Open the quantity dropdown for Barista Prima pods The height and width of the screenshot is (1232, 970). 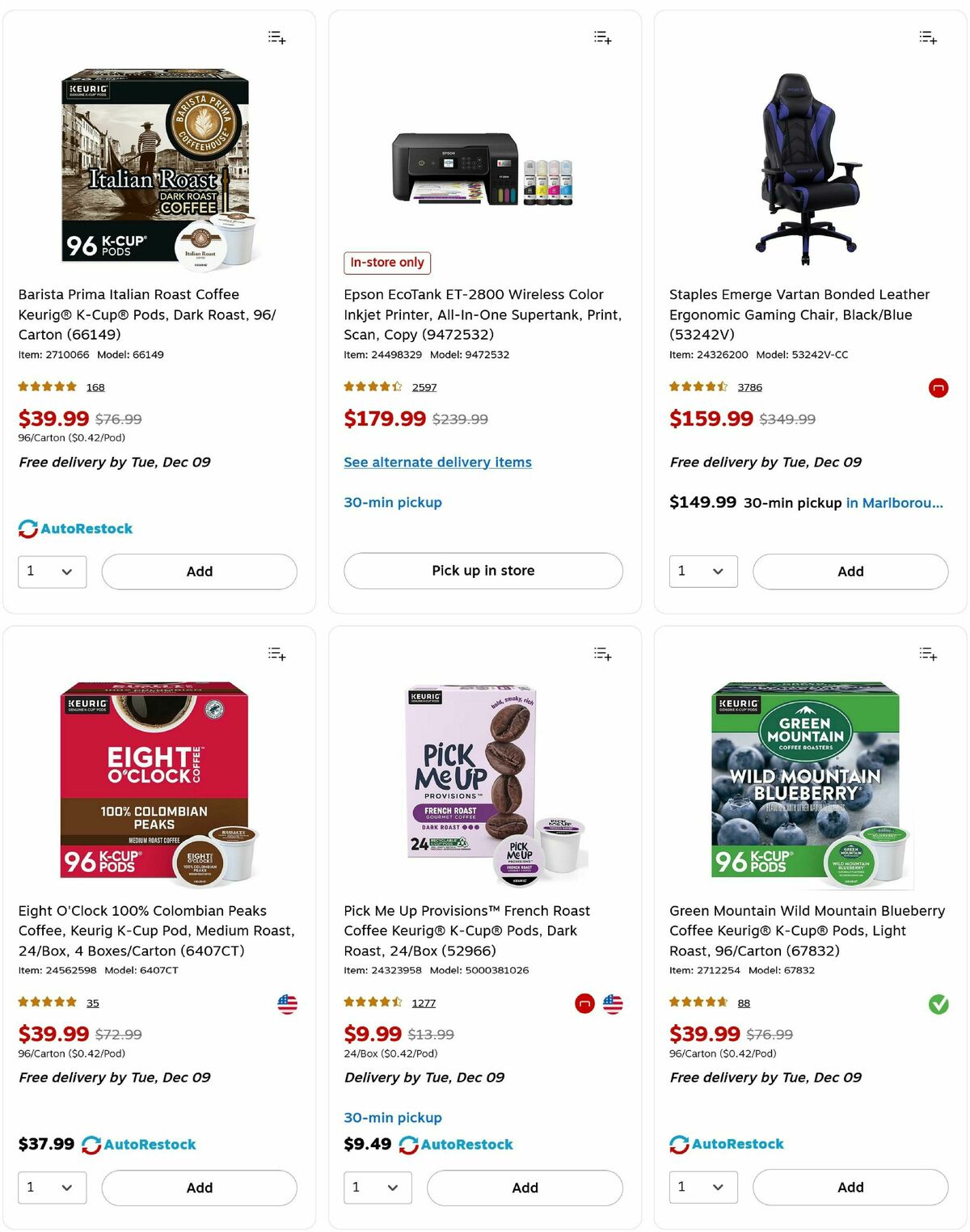pos(52,572)
